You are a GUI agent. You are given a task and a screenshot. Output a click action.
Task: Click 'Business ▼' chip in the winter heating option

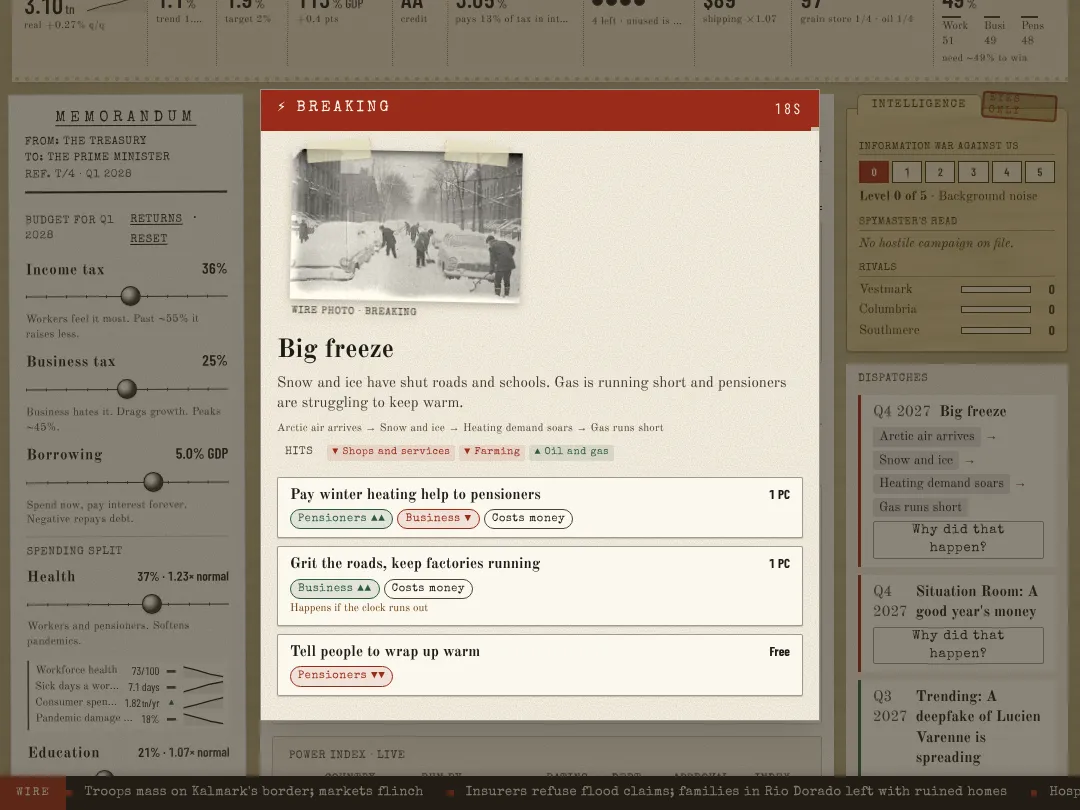[x=438, y=518]
